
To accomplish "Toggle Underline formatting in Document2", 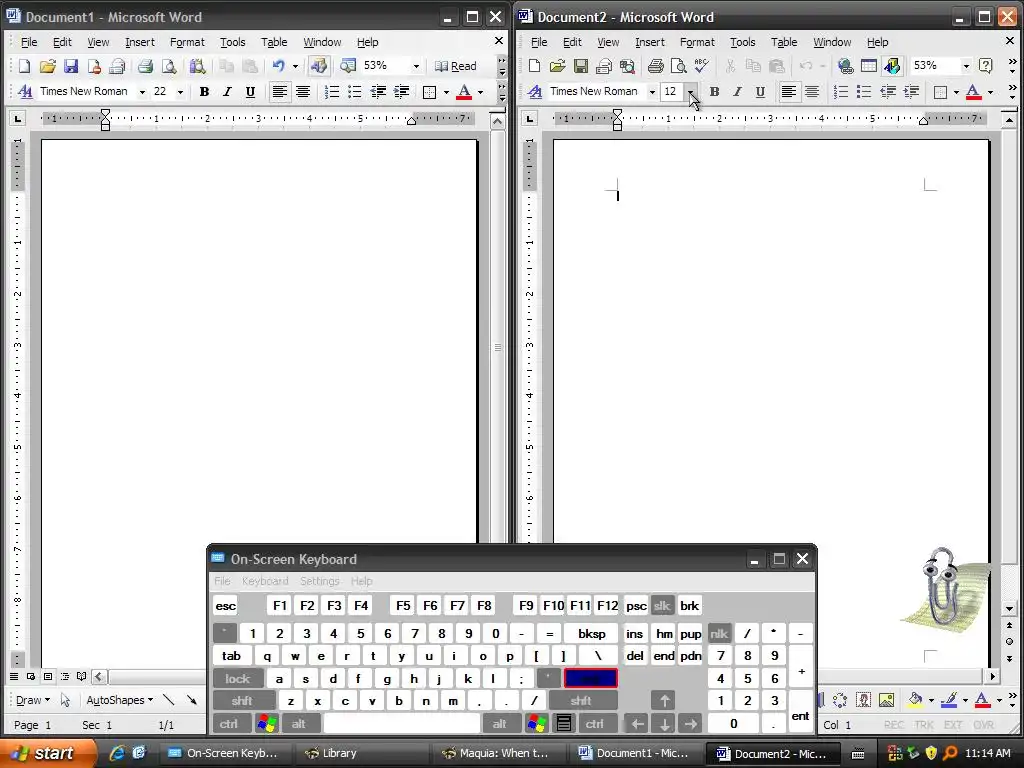I will [760, 91].
